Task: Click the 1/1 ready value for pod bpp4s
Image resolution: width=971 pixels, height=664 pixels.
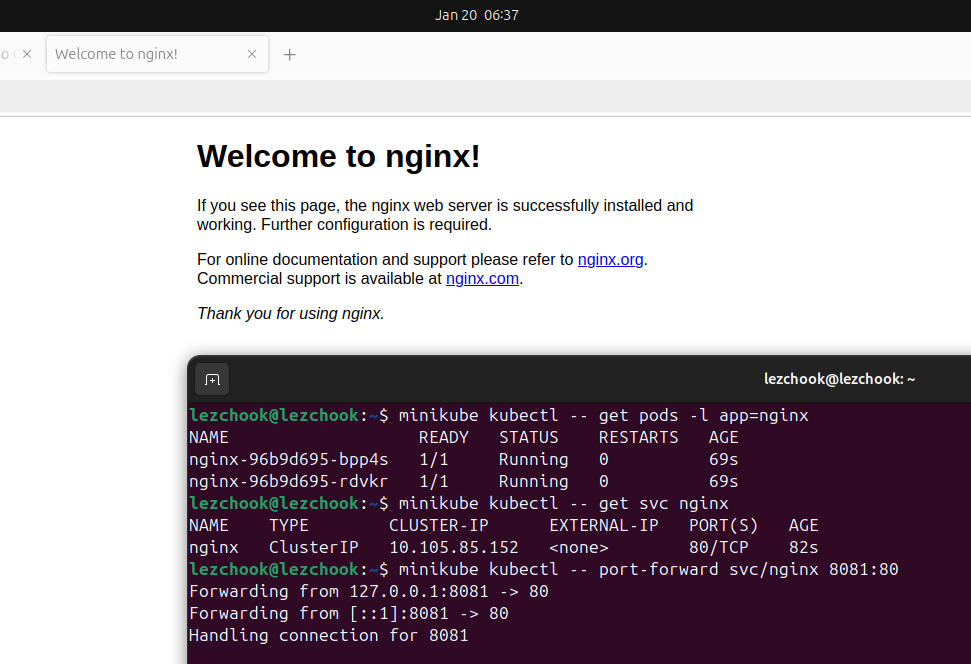Action: click(x=433, y=460)
